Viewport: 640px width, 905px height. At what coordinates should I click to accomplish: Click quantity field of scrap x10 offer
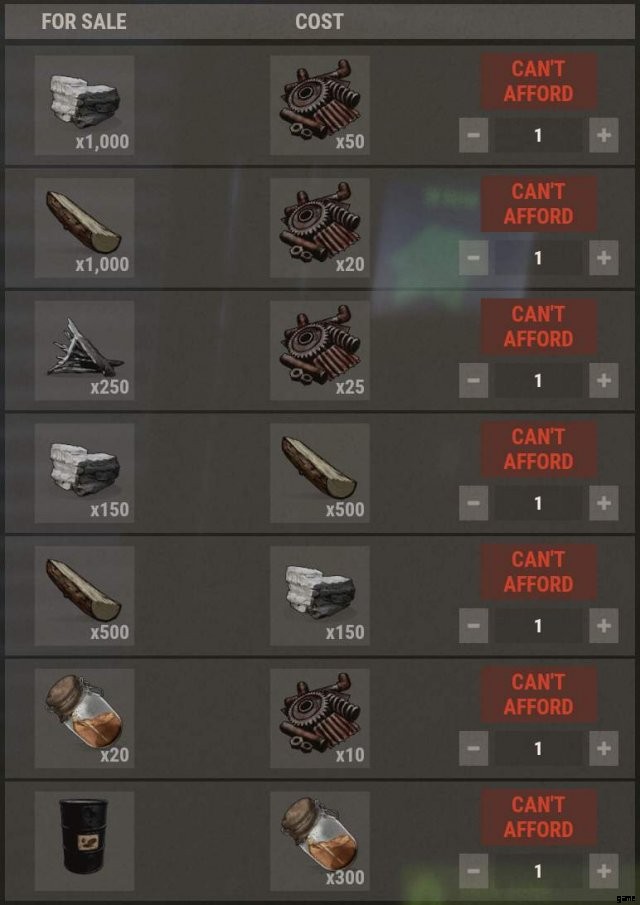click(538, 748)
